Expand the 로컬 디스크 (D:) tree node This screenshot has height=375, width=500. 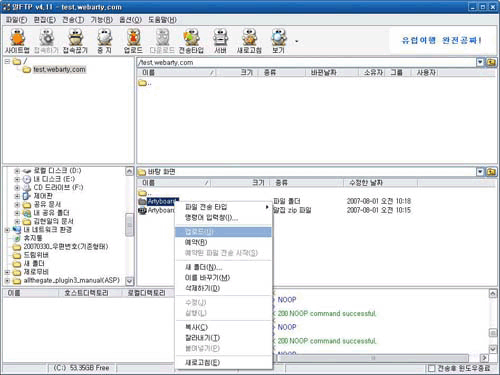pos(17,171)
